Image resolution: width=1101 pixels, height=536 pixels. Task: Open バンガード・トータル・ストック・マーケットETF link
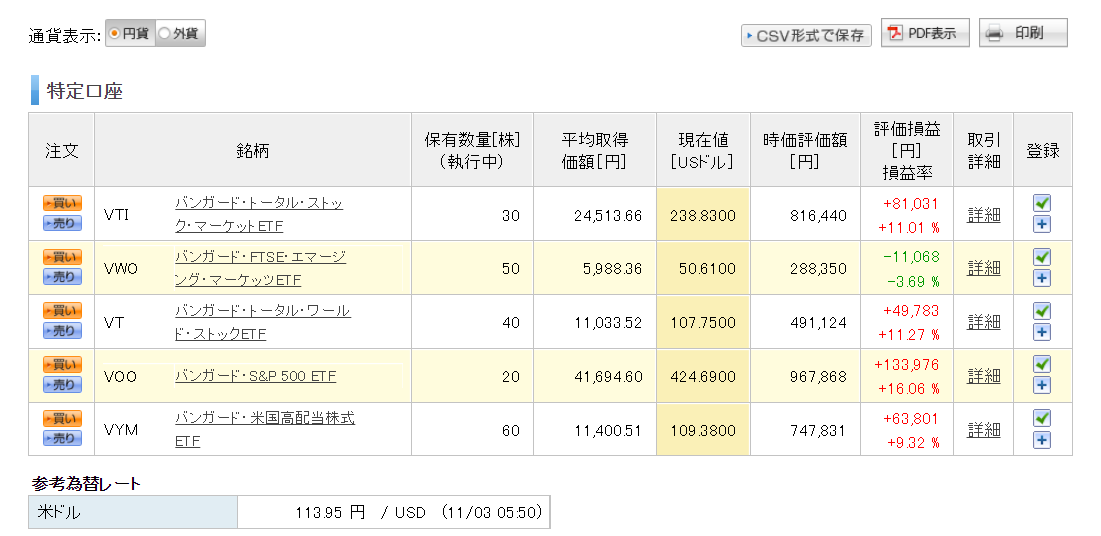click(259, 214)
